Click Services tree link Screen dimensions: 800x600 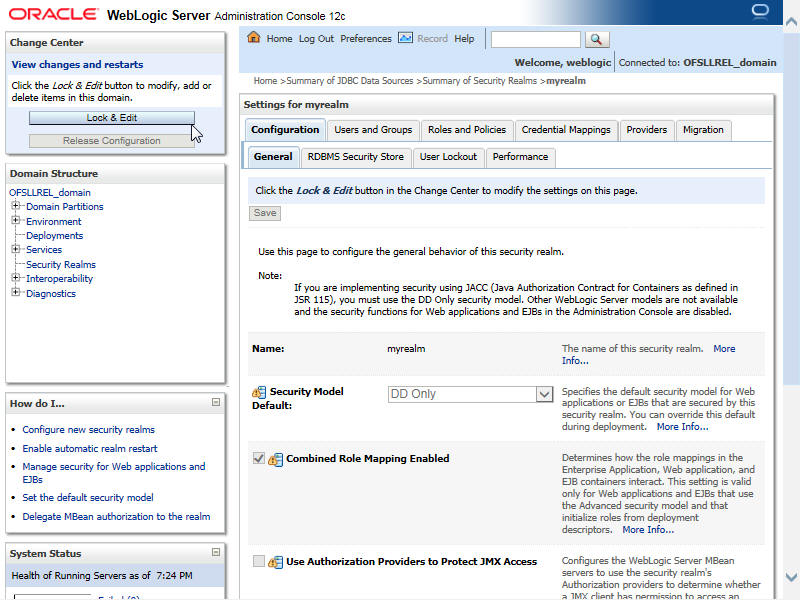(44, 250)
